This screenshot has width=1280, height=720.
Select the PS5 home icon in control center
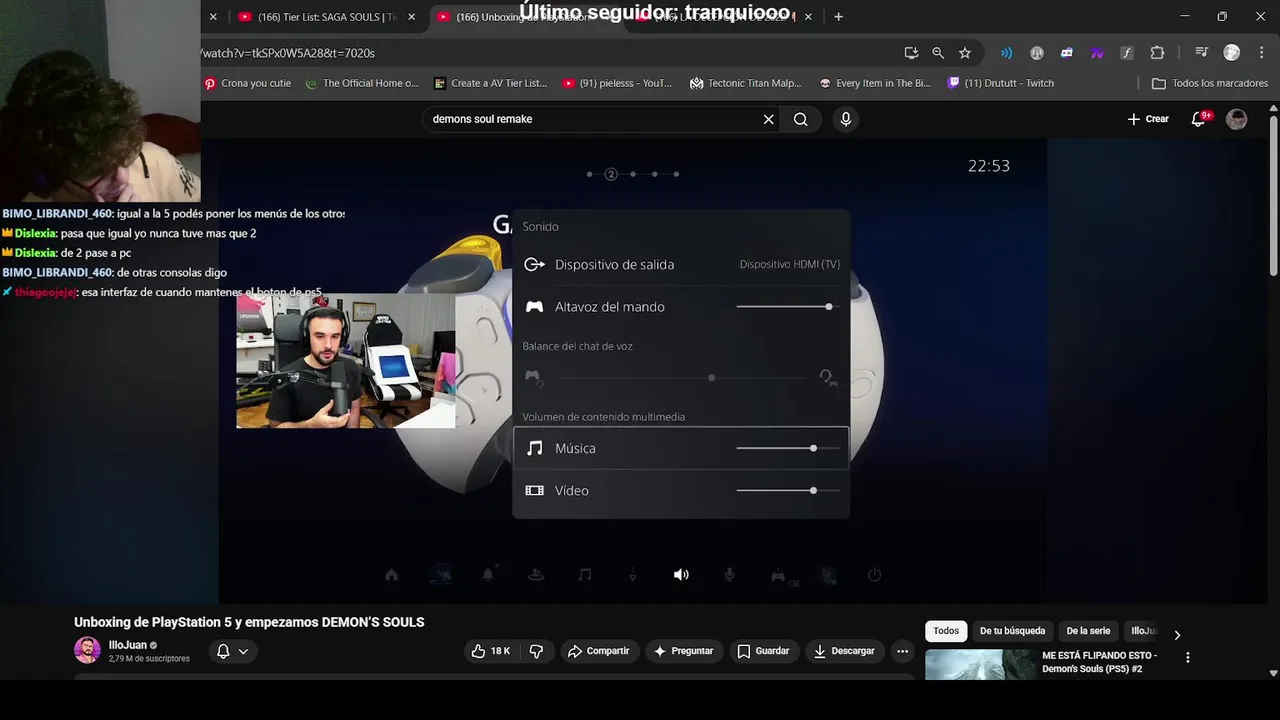coord(391,575)
